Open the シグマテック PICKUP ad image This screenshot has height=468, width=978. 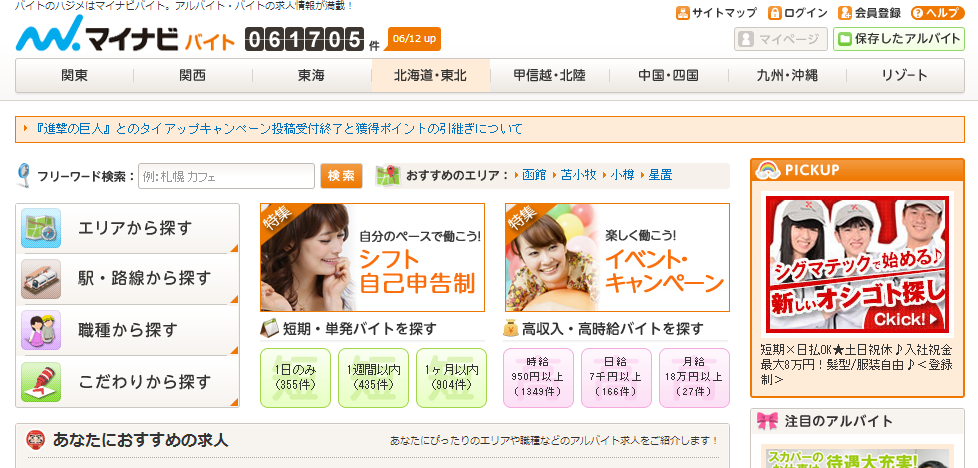coord(858,265)
